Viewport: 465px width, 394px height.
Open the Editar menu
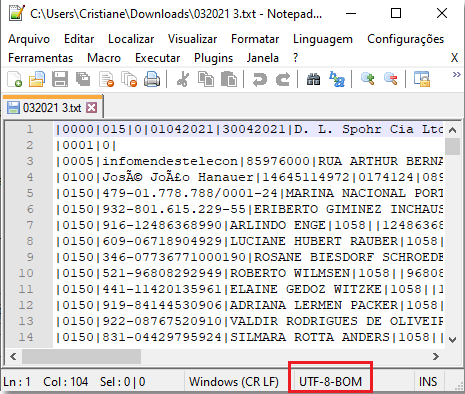pyautogui.click(x=79, y=39)
